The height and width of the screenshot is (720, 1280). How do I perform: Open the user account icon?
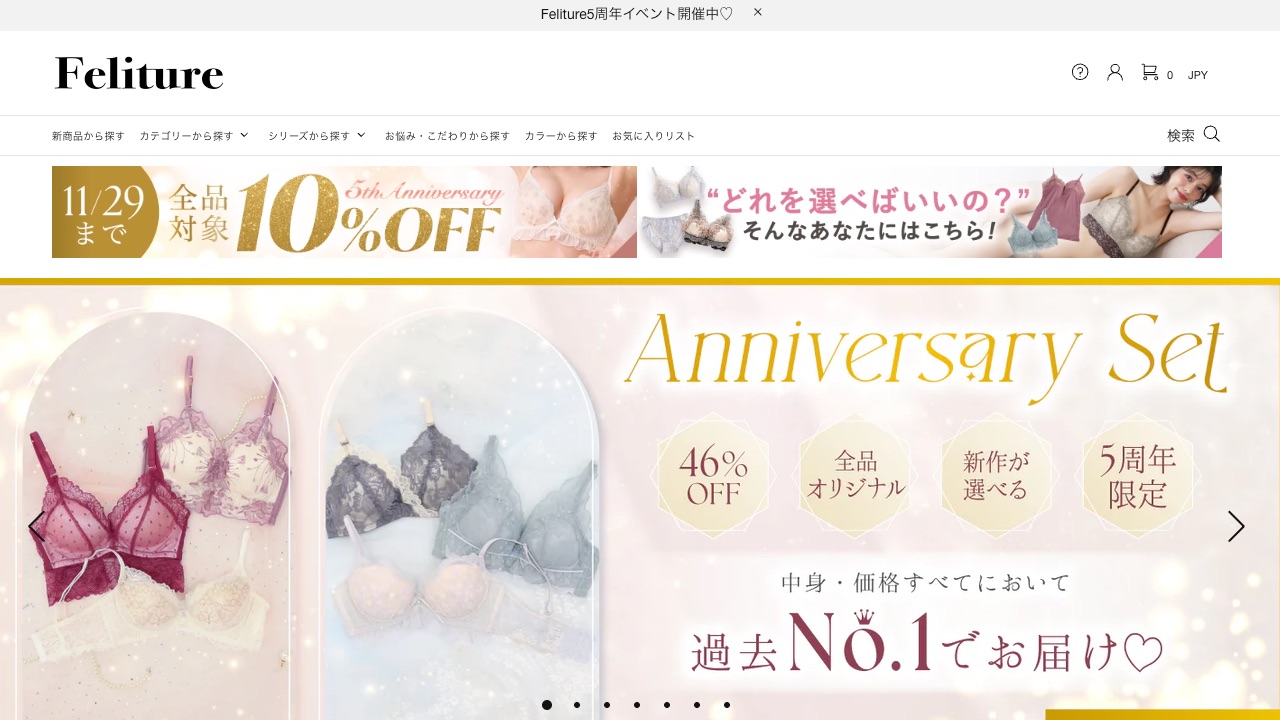click(1115, 72)
